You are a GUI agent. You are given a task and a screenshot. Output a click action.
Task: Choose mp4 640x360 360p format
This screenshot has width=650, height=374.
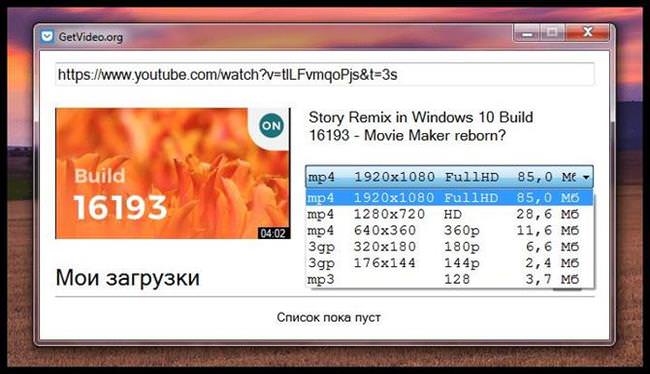449,230
